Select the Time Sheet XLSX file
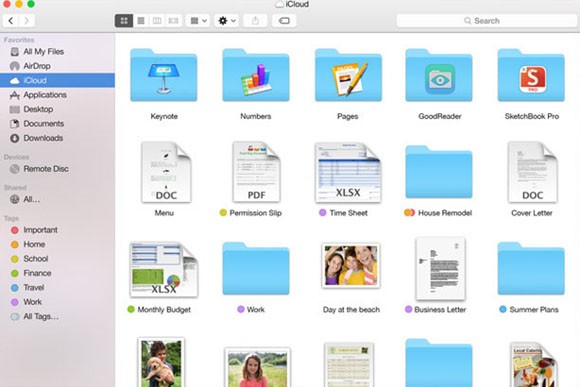Image resolution: width=580 pixels, height=387 pixels. click(x=348, y=172)
